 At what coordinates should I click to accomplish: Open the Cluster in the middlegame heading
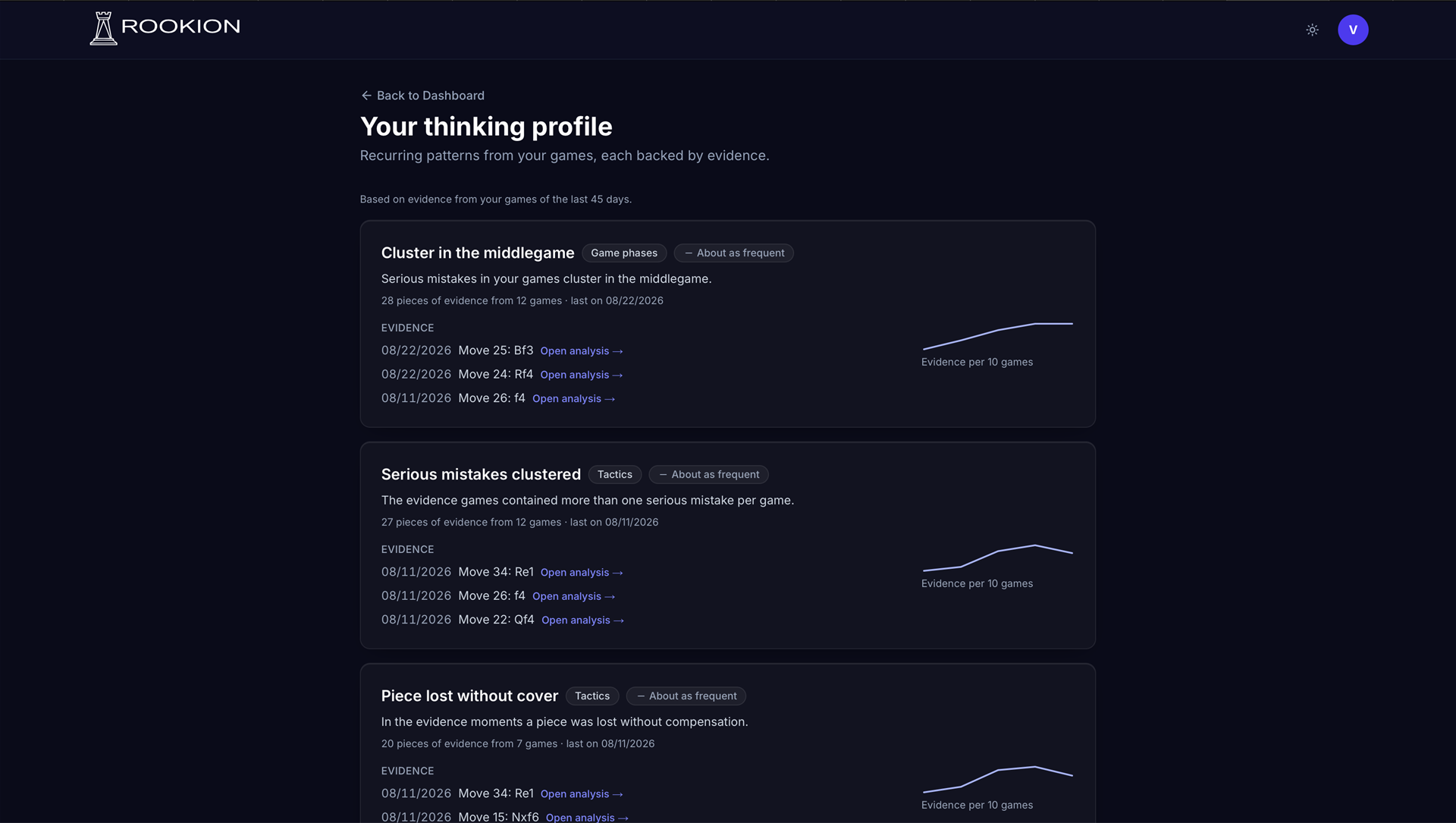478,253
